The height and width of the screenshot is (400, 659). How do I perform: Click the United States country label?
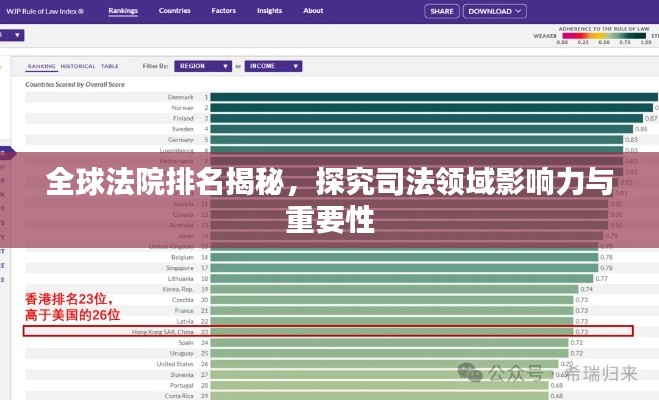pos(175,364)
